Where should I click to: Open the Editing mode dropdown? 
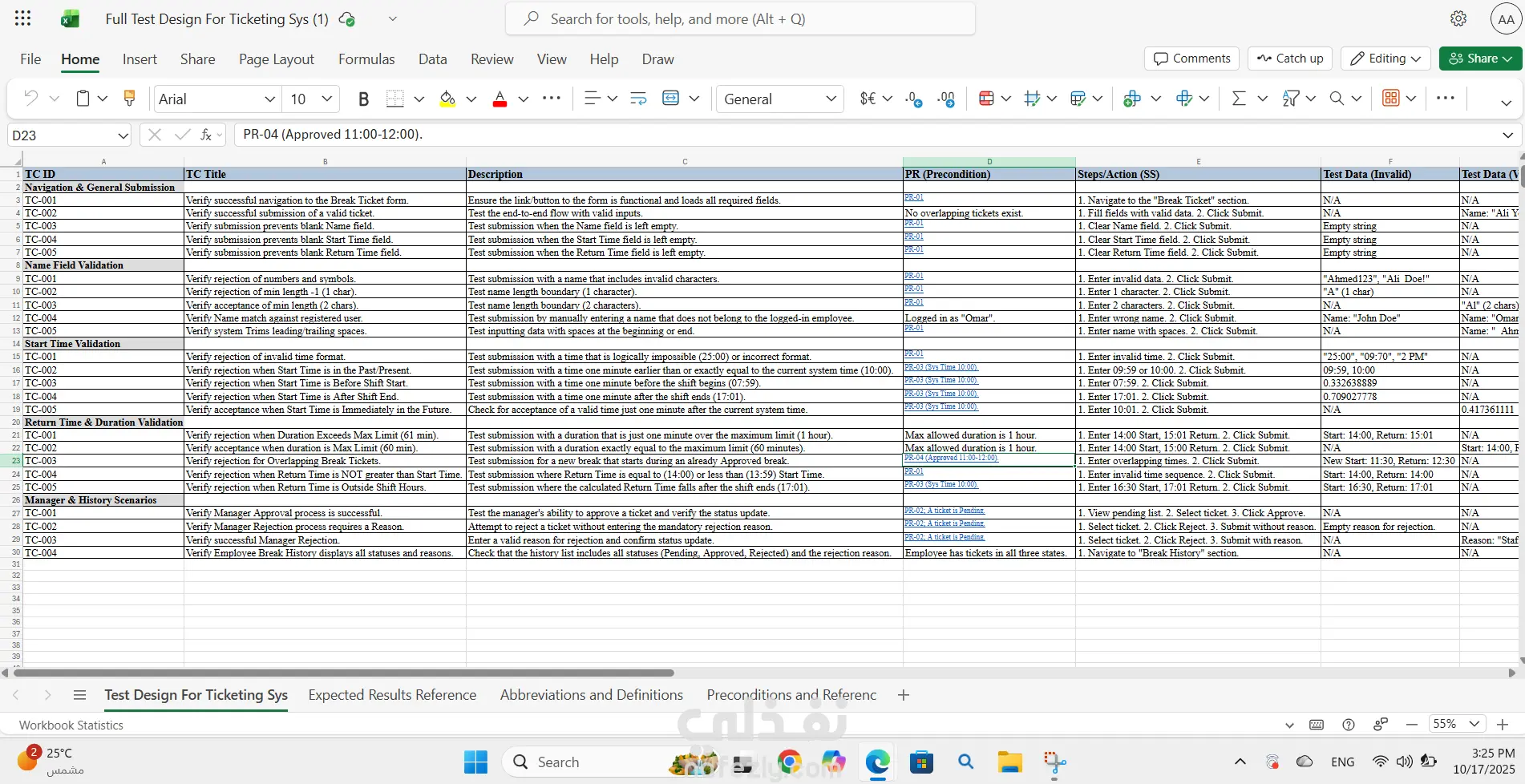pyautogui.click(x=1386, y=59)
